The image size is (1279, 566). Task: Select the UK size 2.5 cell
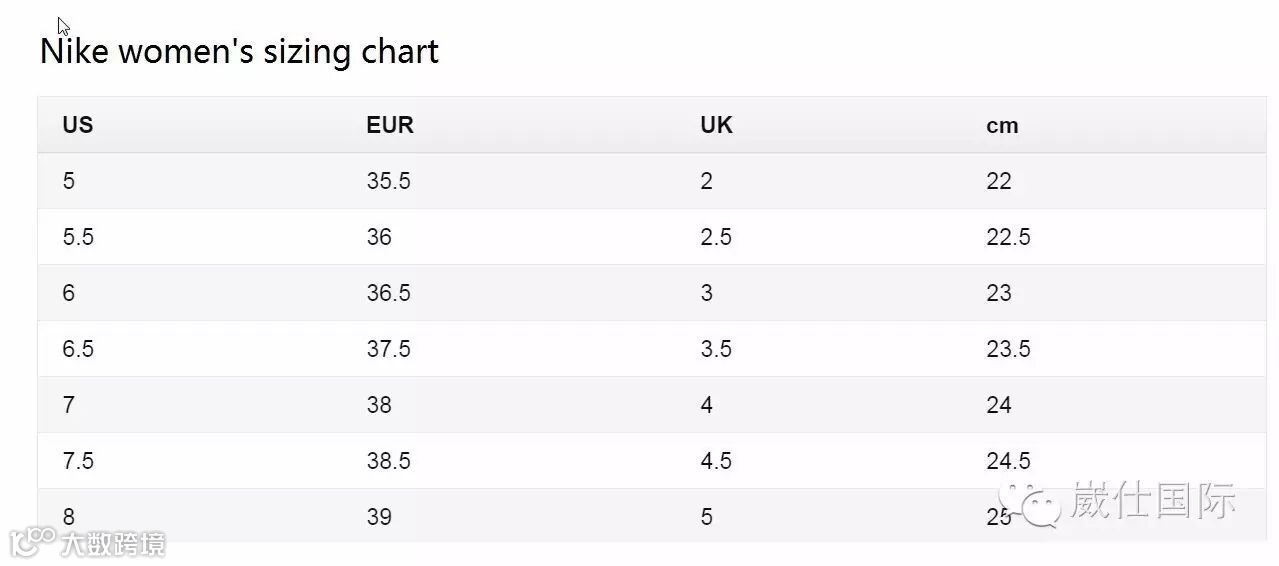[716, 237]
